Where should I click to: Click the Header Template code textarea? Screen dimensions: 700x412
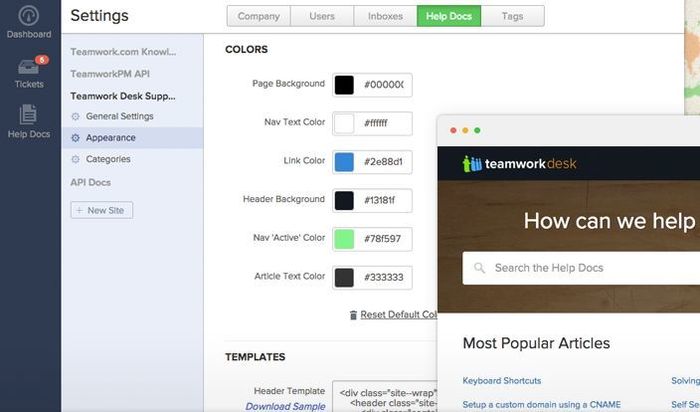tap(385, 396)
